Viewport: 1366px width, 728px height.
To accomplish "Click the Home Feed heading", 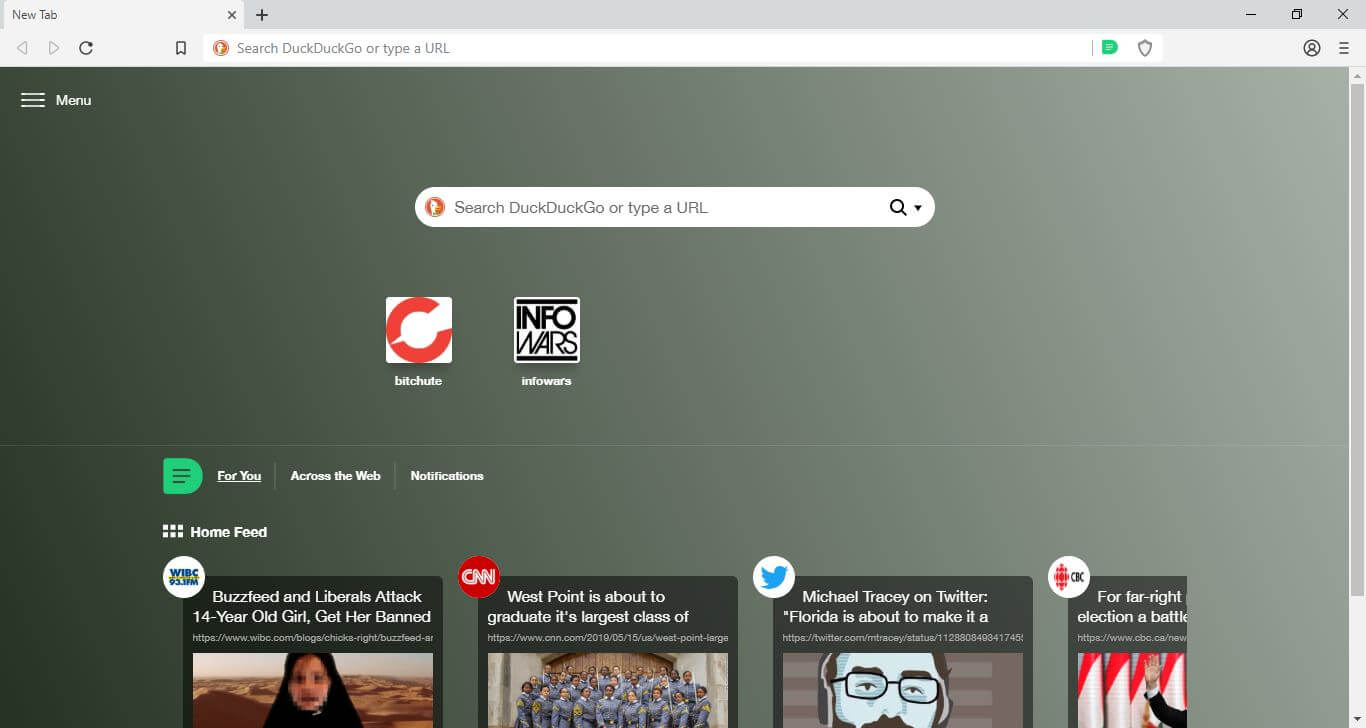I will coord(229,532).
